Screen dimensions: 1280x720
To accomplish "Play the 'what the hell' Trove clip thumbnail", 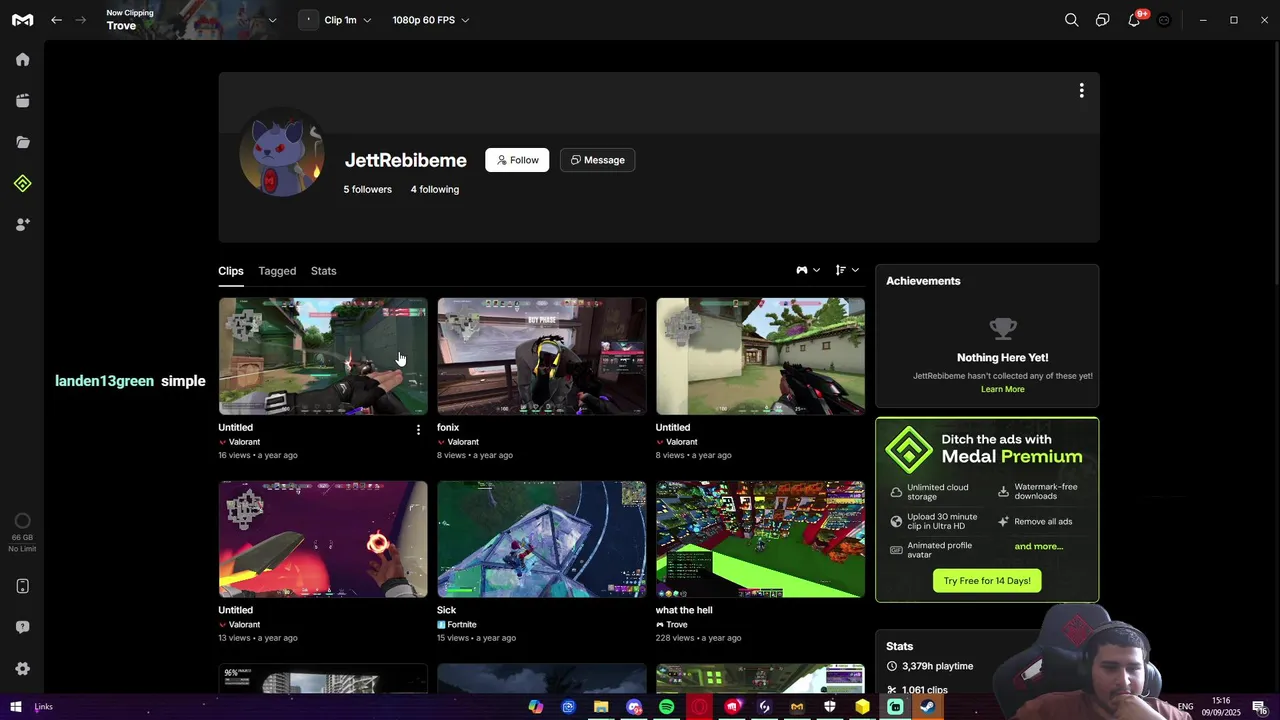I will [760, 539].
